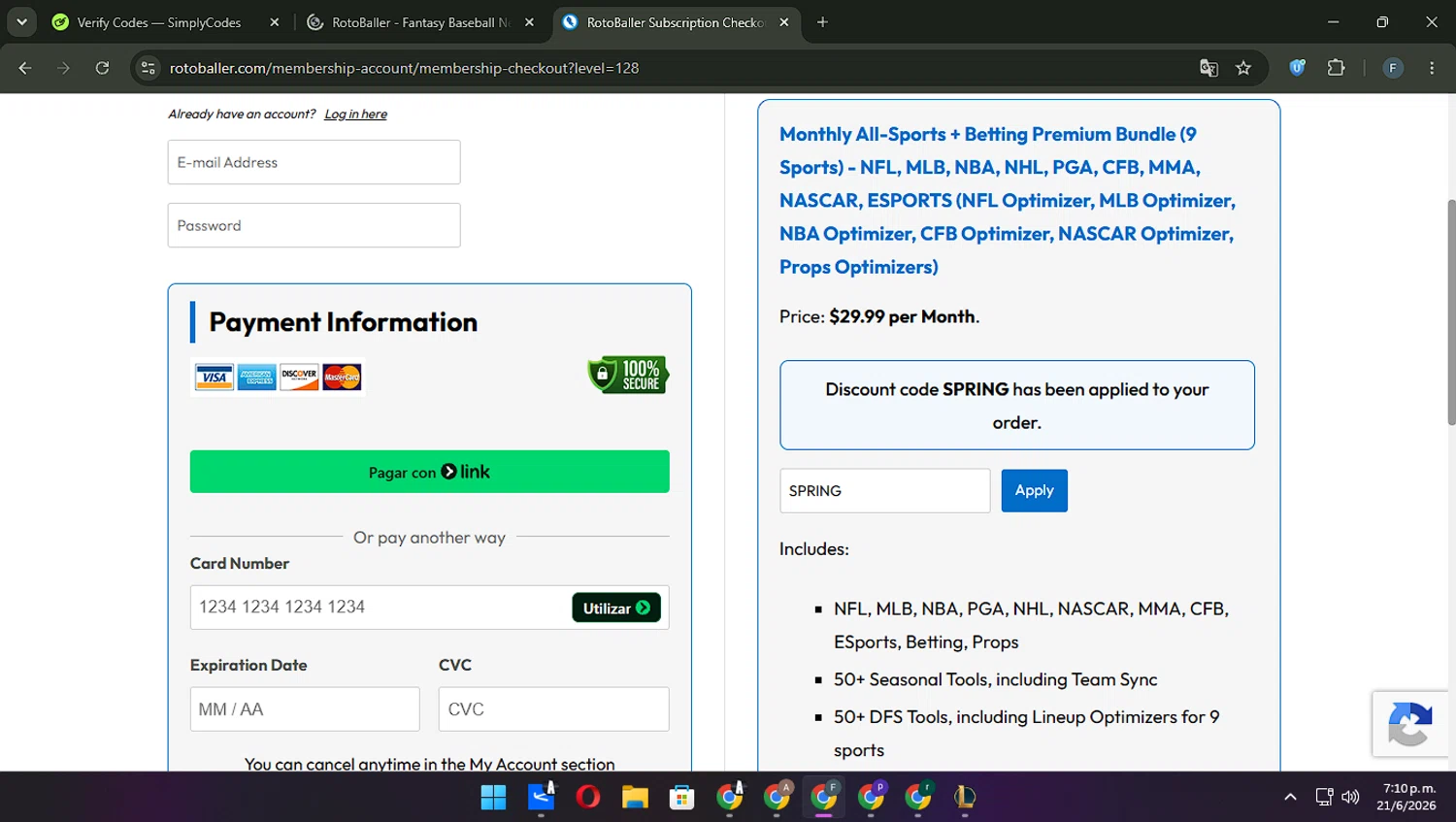The image size is (1456, 822).
Task: Click the MasterCard logo
Action: click(x=342, y=378)
